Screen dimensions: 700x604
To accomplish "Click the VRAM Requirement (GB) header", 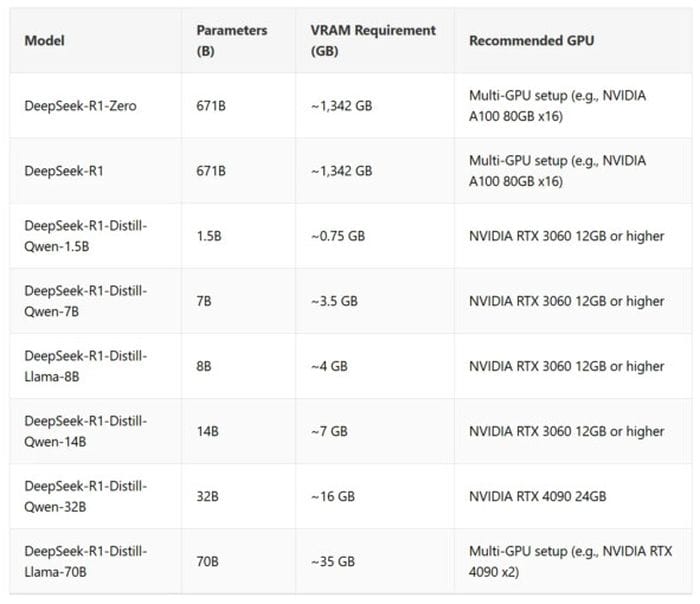I will pos(373,41).
